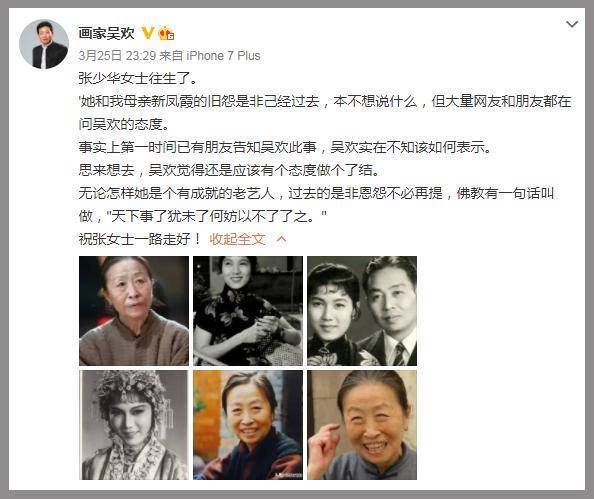Click the first line 张少华女士往生了
This screenshot has width=594, height=499.
coord(138,78)
